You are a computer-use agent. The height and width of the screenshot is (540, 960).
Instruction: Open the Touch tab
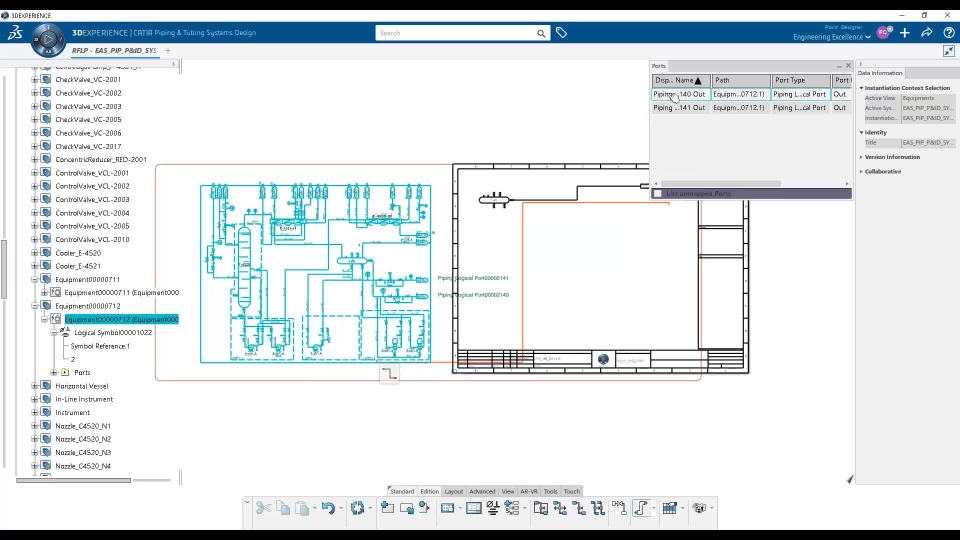(572, 492)
